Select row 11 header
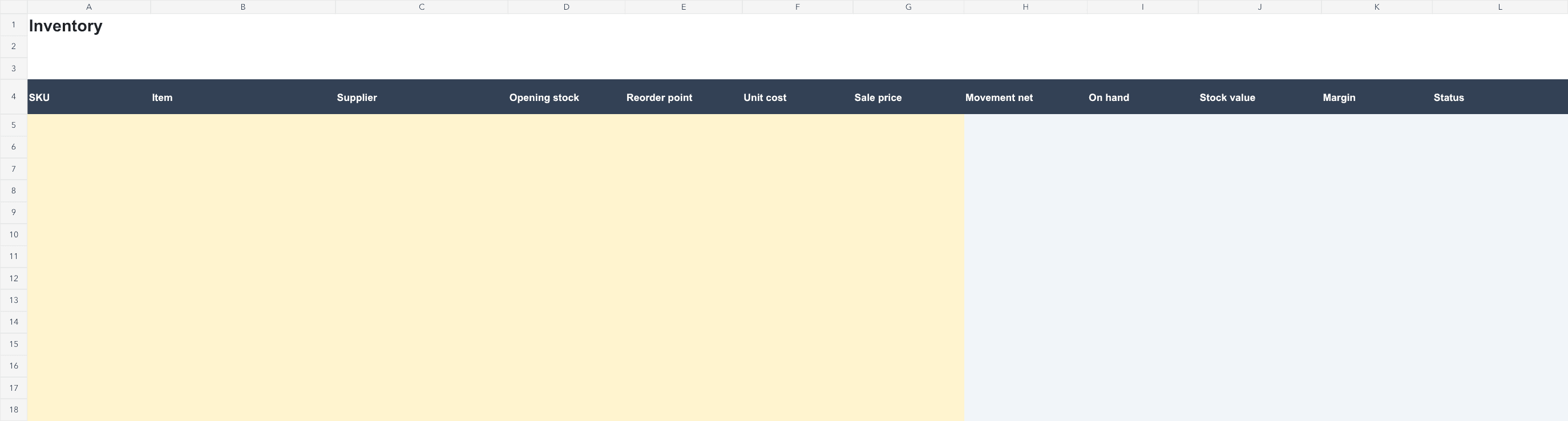 pyautogui.click(x=13, y=256)
